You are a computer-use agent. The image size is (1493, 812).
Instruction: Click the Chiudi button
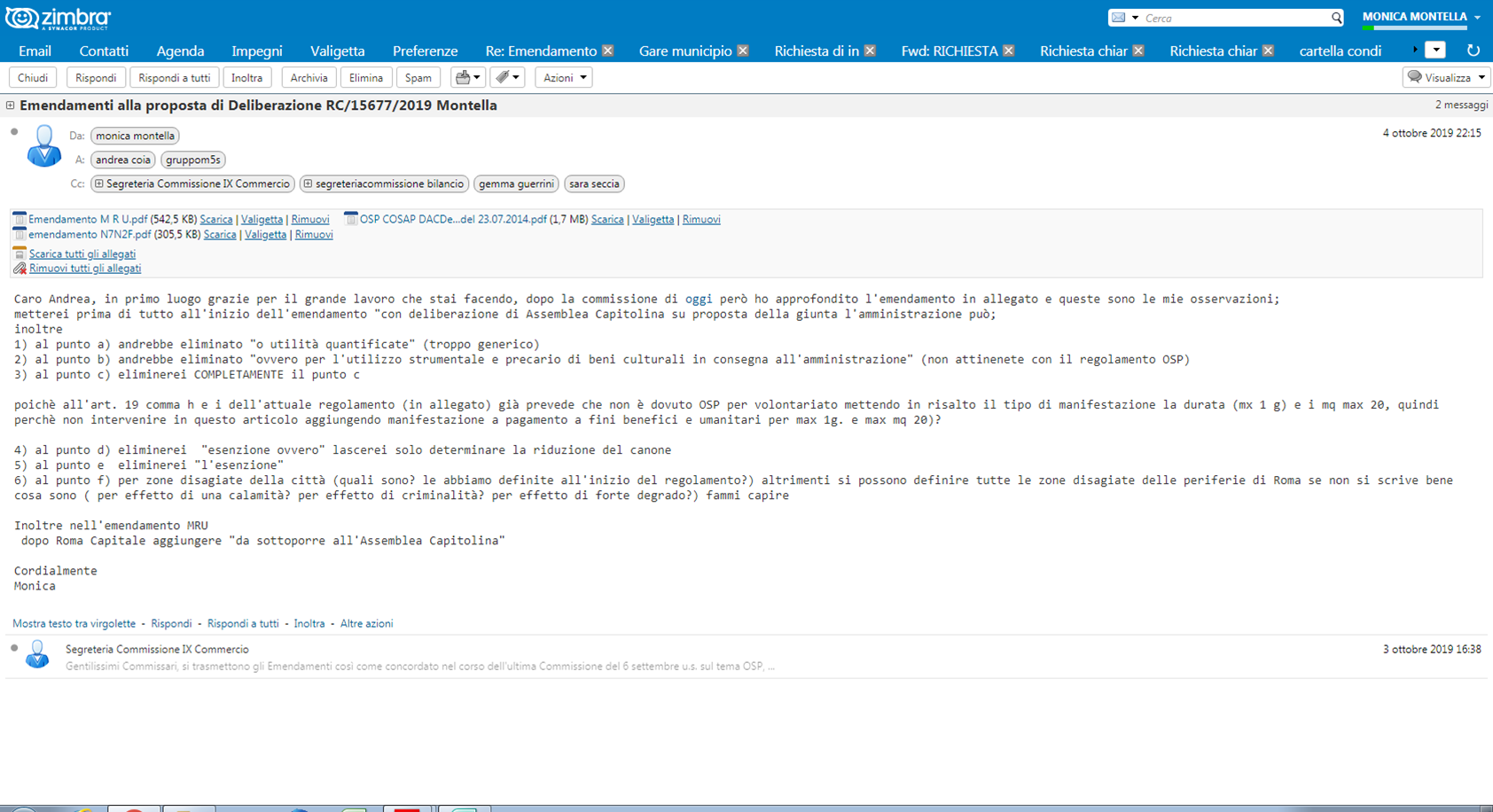tap(33, 78)
